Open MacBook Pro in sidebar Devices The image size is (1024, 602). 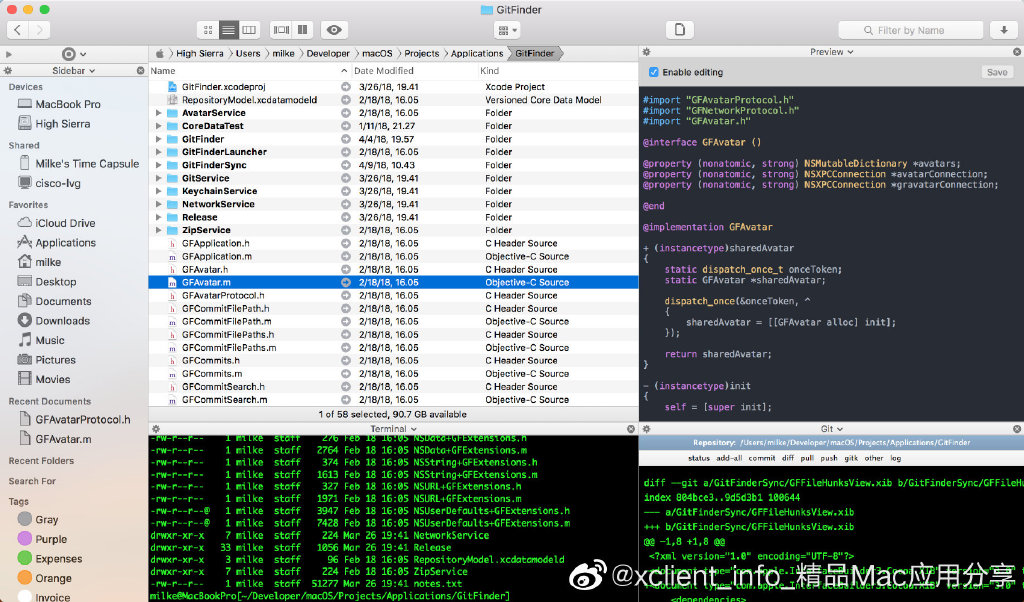(68, 104)
